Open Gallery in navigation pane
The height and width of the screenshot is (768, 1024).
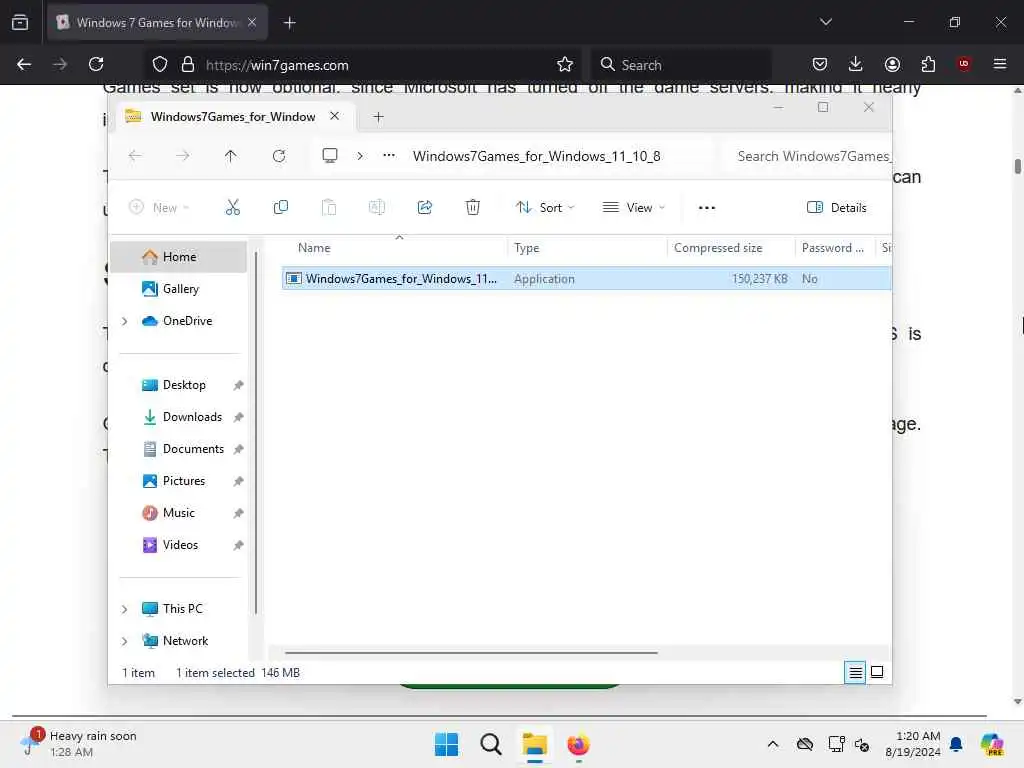(x=179, y=289)
